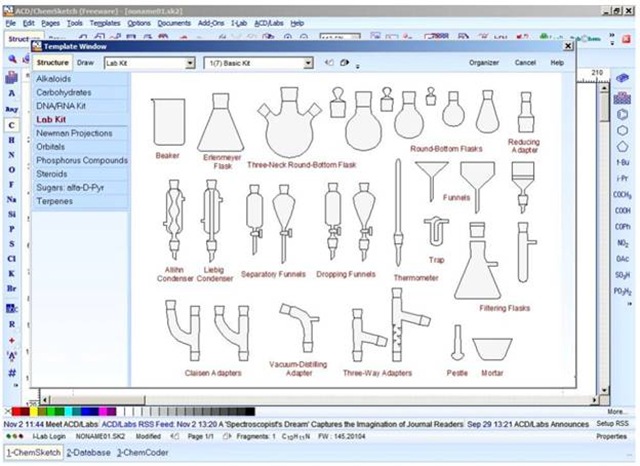The image size is (640, 466).
Task: Insert the SO3H group
Action: pos(622,275)
